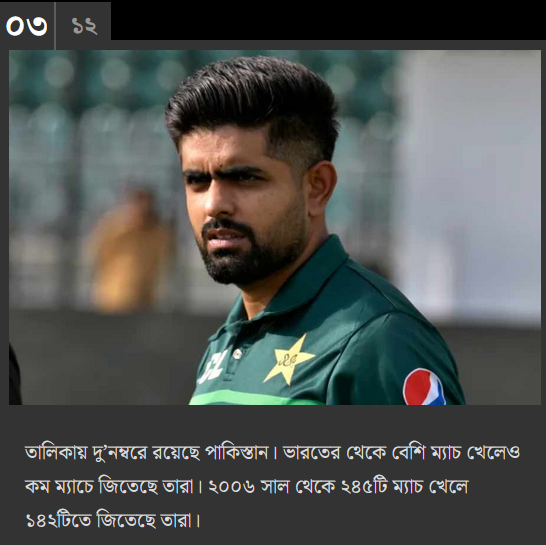Click the total slide count ১২
Screen dimensions: 546x545
pyautogui.click(x=84, y=26)
